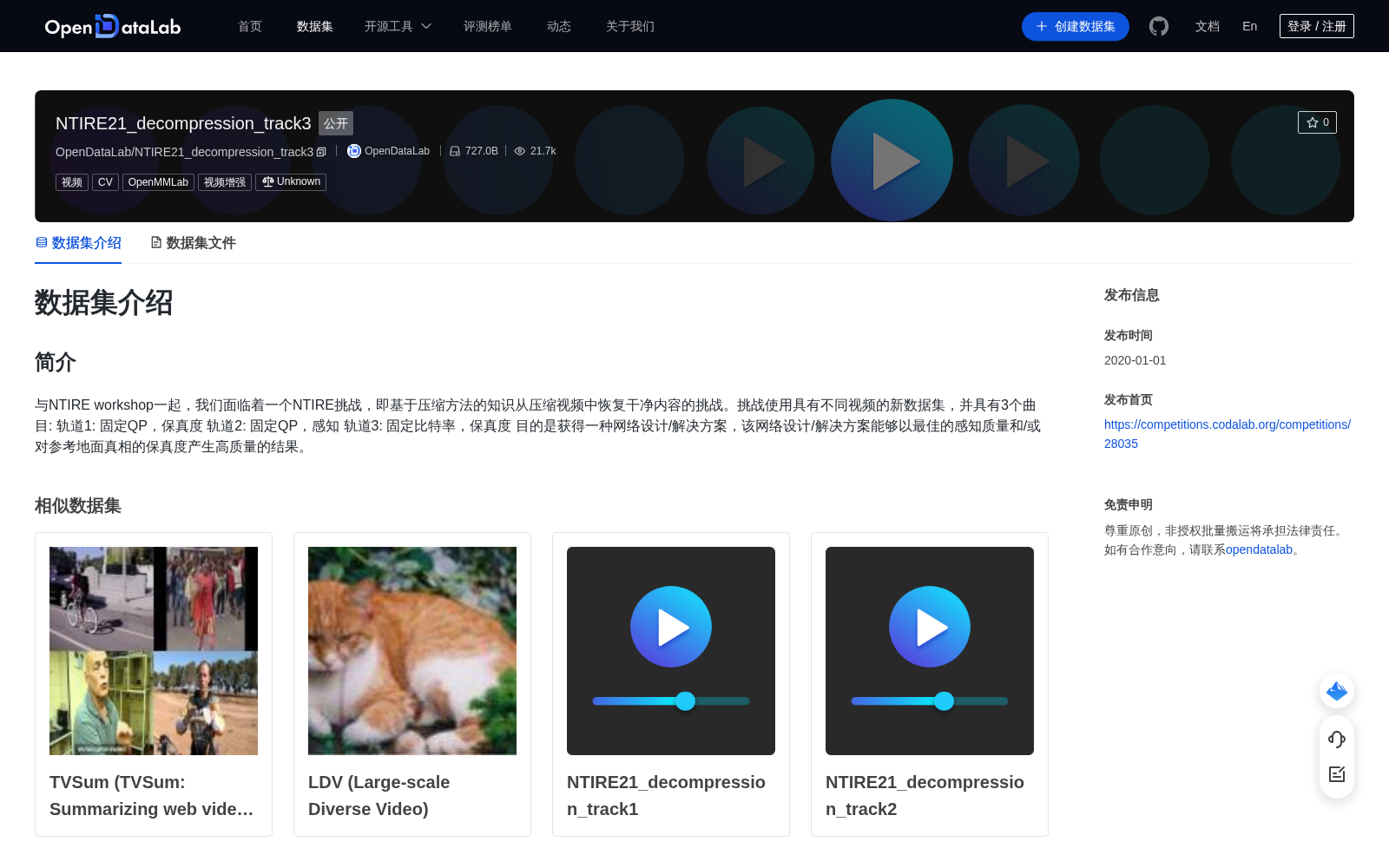Switch to 数据集介绍 tab
Screen dimensions: 1389x868
click(x=78, y=243)
